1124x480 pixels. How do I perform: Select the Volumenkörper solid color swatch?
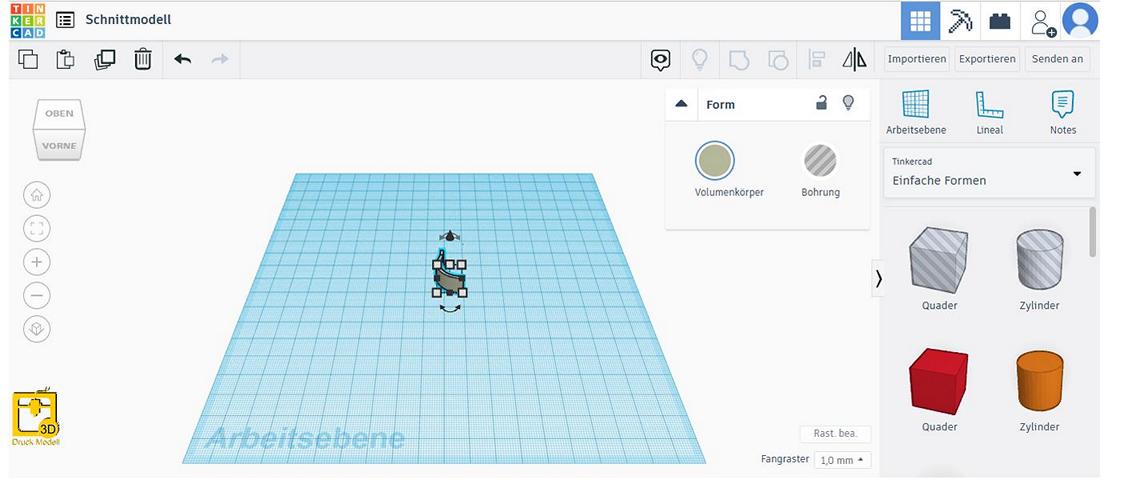coord(714,161)
